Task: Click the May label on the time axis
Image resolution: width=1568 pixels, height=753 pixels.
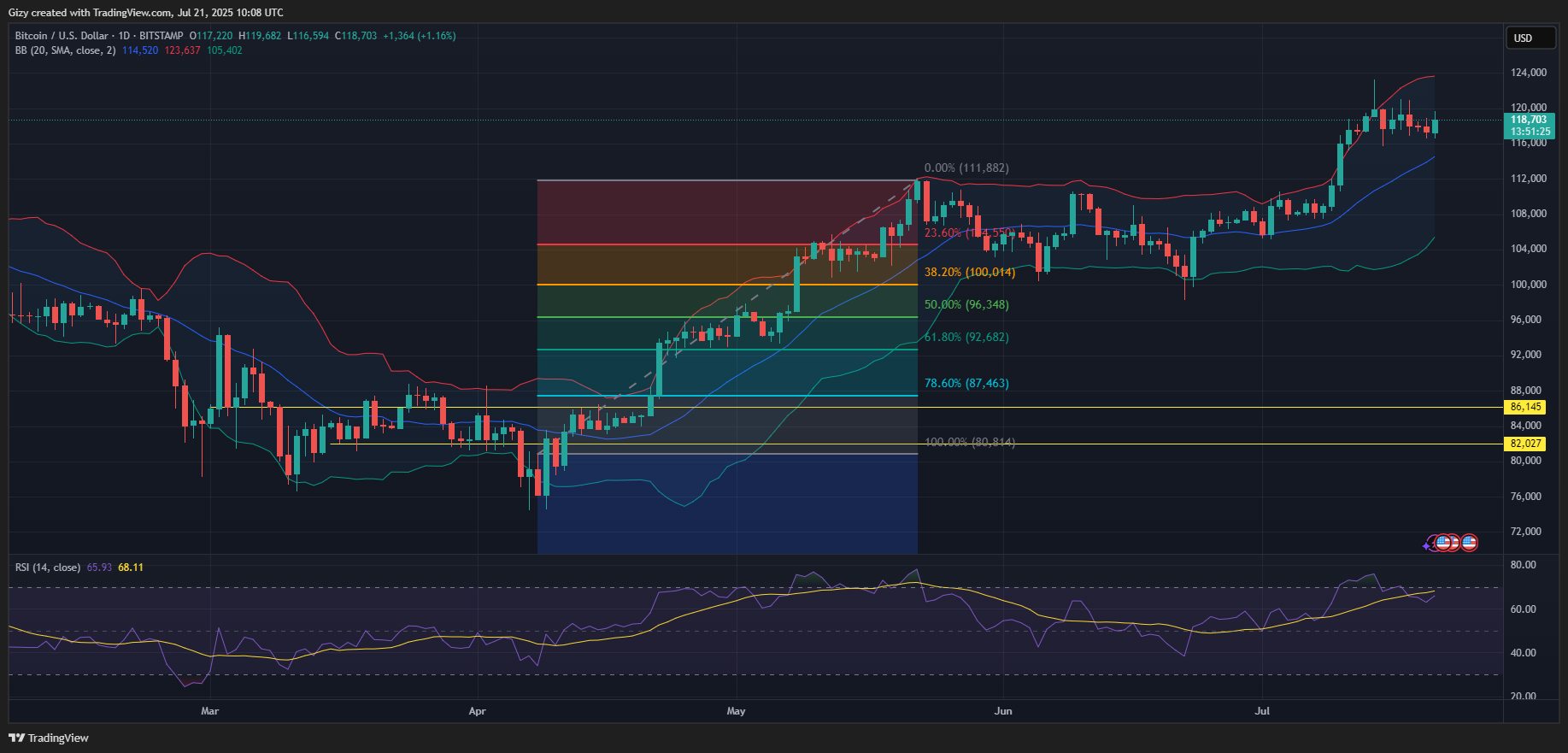Action: pyautogui.click(x=736, y=711)
